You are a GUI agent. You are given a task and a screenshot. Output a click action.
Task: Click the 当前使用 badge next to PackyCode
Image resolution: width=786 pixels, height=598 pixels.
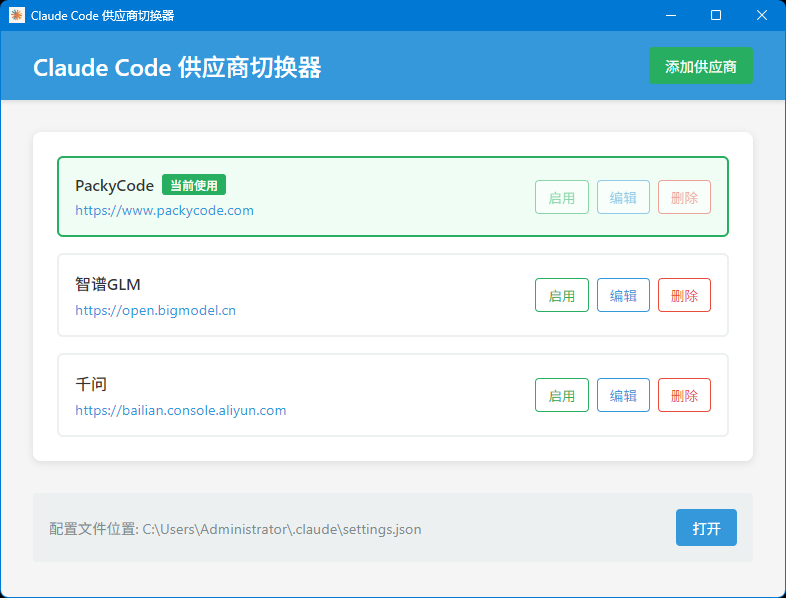click(x=193, y=185)
